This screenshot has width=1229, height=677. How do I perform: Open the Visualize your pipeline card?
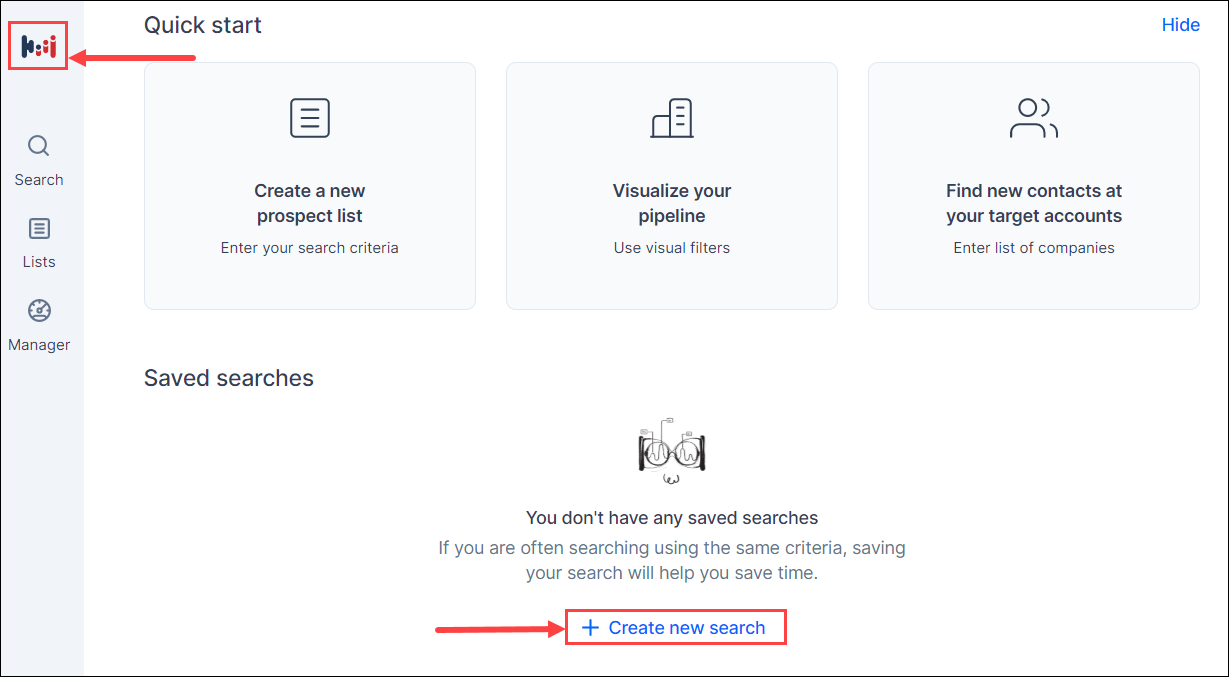672,186
